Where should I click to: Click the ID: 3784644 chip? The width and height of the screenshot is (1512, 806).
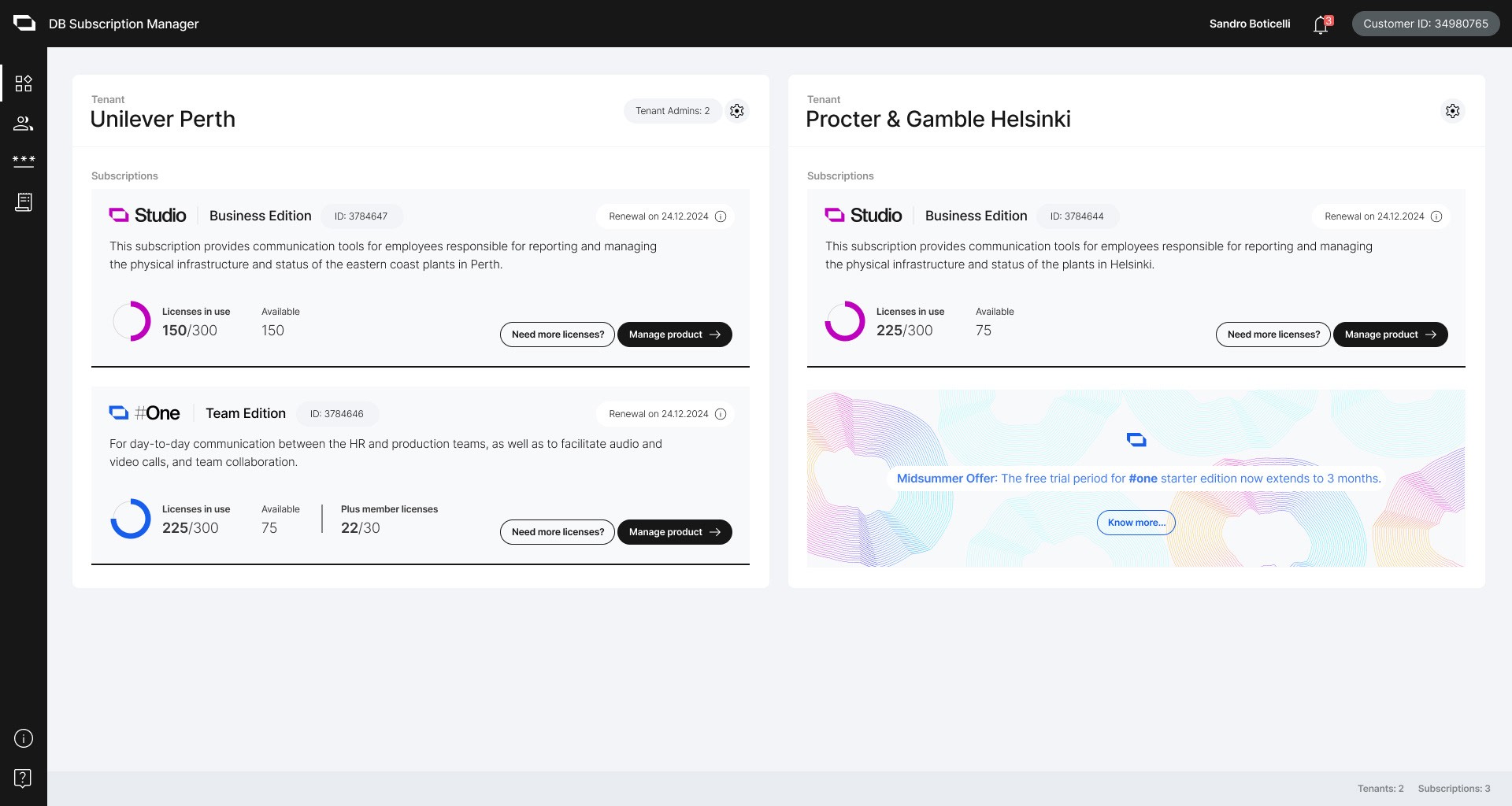click(x=1077, y=216)
